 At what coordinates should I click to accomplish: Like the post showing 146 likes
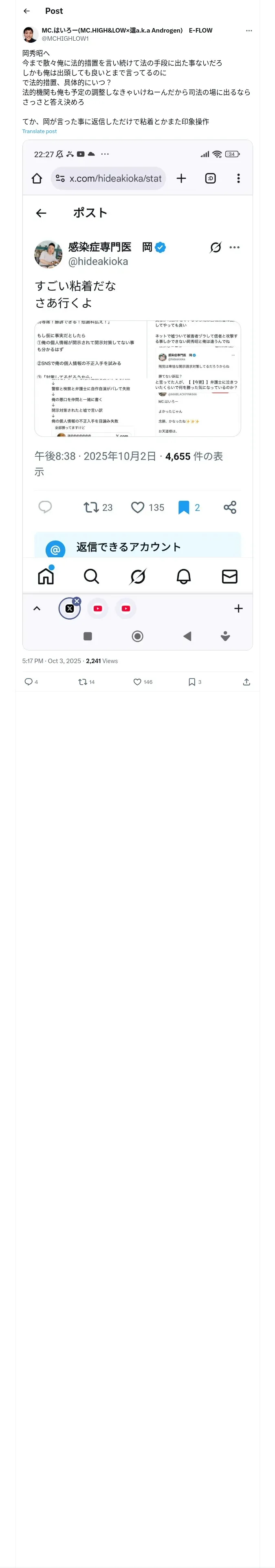point(138,682)
